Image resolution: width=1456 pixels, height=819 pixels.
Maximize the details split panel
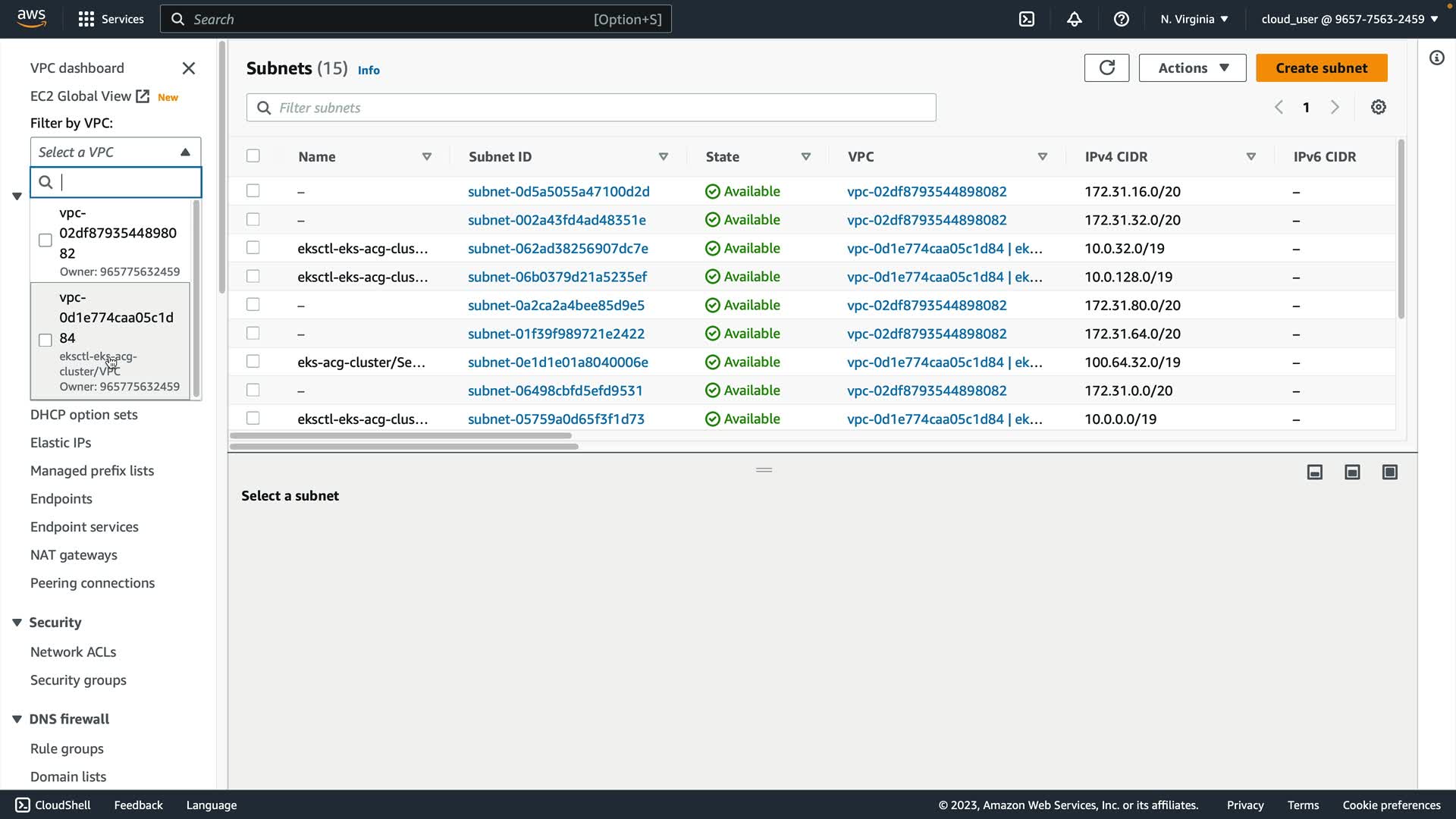coord(1389,472)
